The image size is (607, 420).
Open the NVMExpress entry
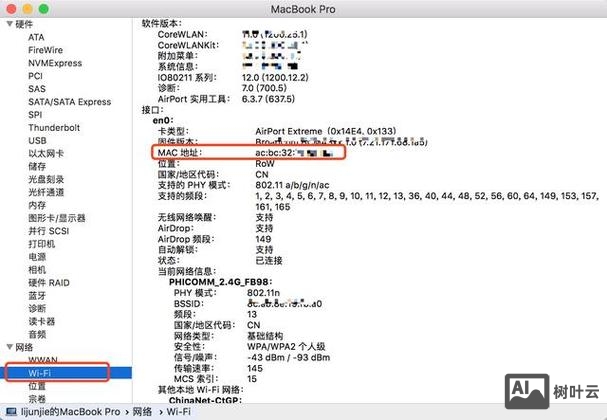55,63
